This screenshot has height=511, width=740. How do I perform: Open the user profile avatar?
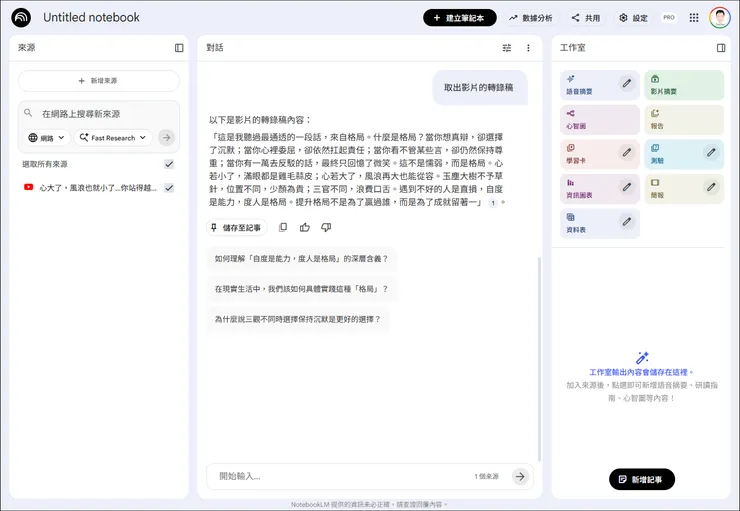[x=719, y=18]
